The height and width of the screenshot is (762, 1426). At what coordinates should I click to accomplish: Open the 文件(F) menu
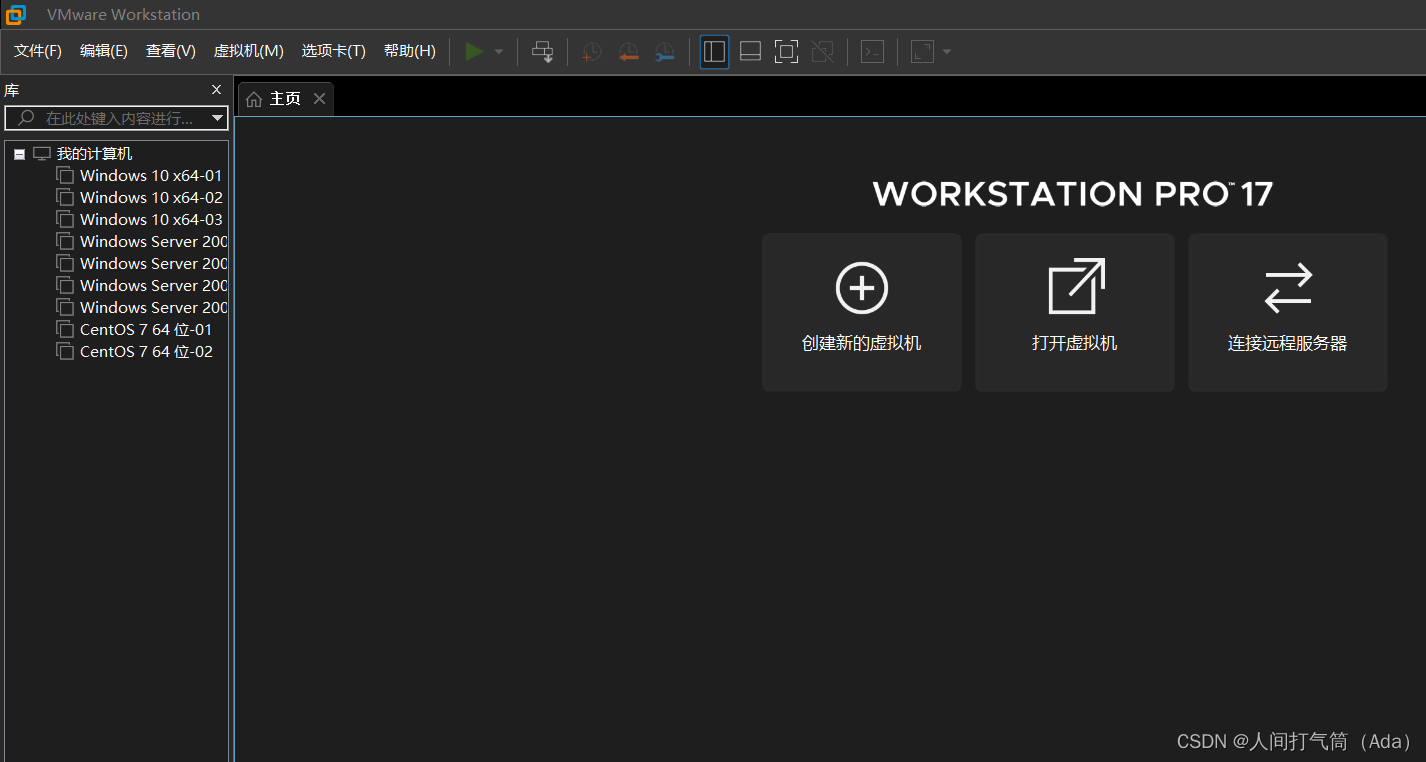(x=38, y=51)
